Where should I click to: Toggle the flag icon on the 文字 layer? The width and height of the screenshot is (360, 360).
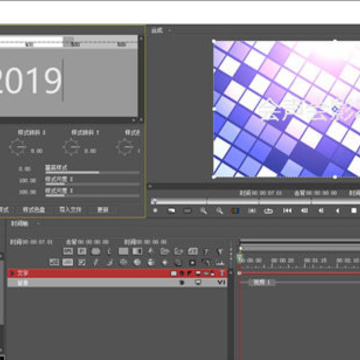190,273
